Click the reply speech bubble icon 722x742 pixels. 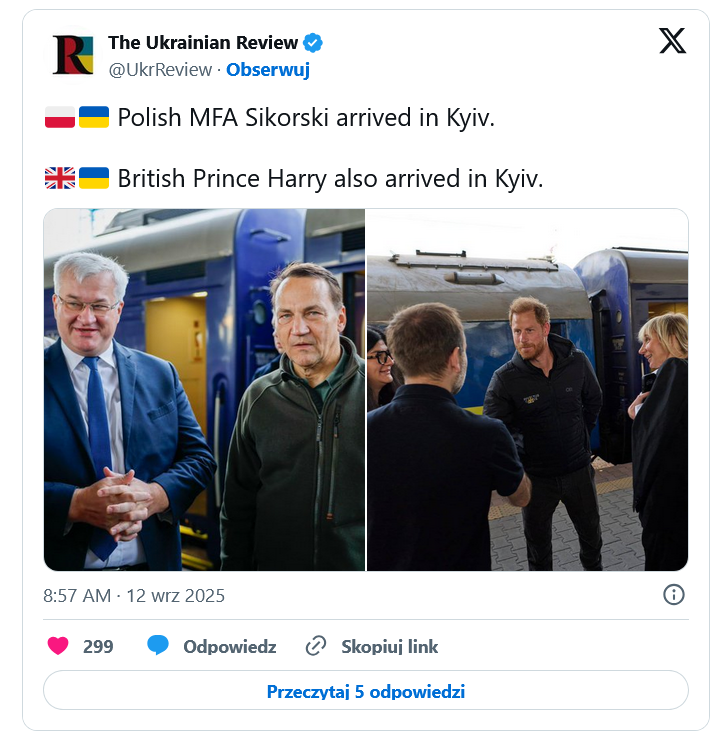click(158, 645)
